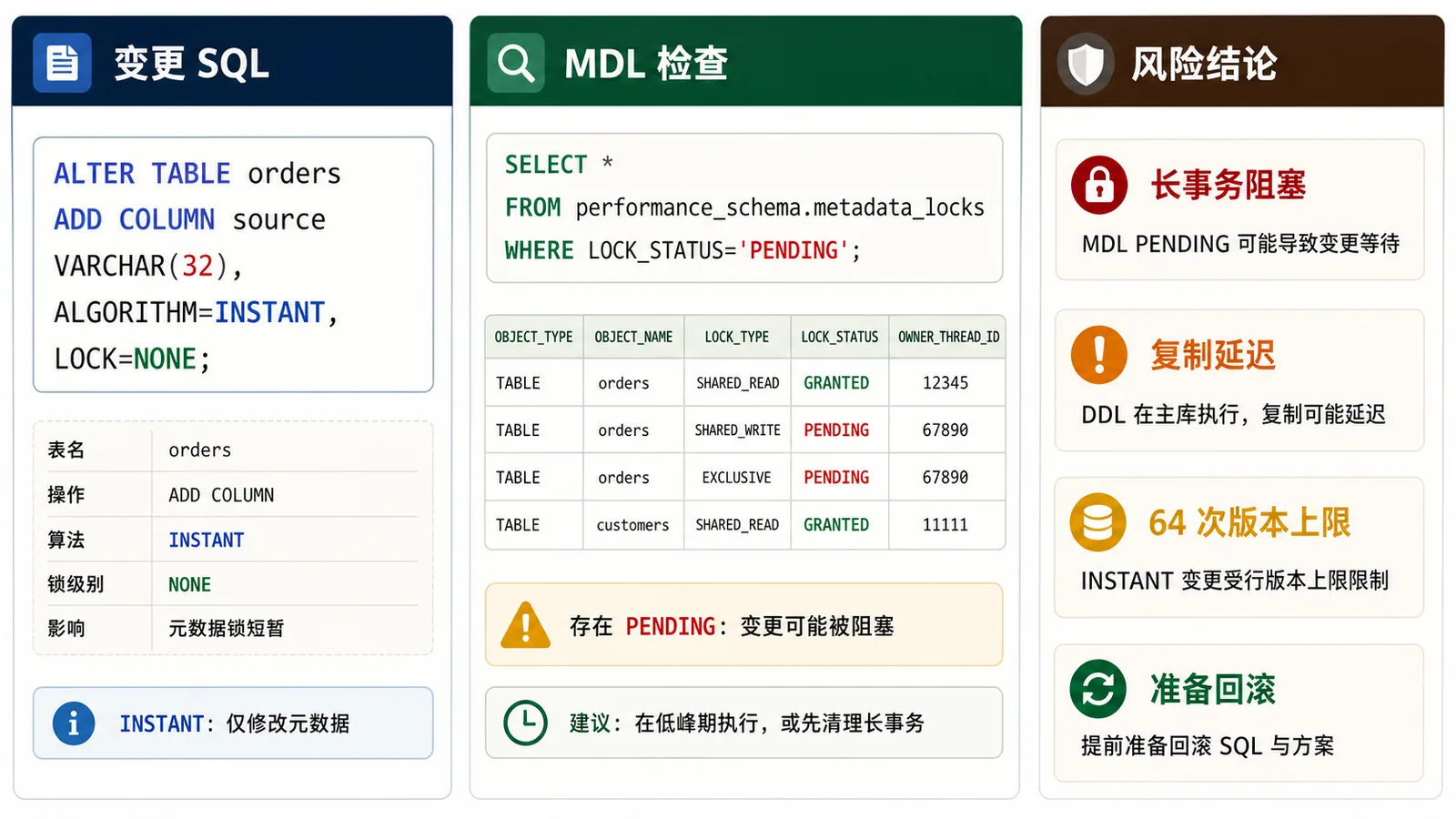Click the 建议: 在低峰期执行 suggestion banner

pyautogui.click(x=744, y=723)
